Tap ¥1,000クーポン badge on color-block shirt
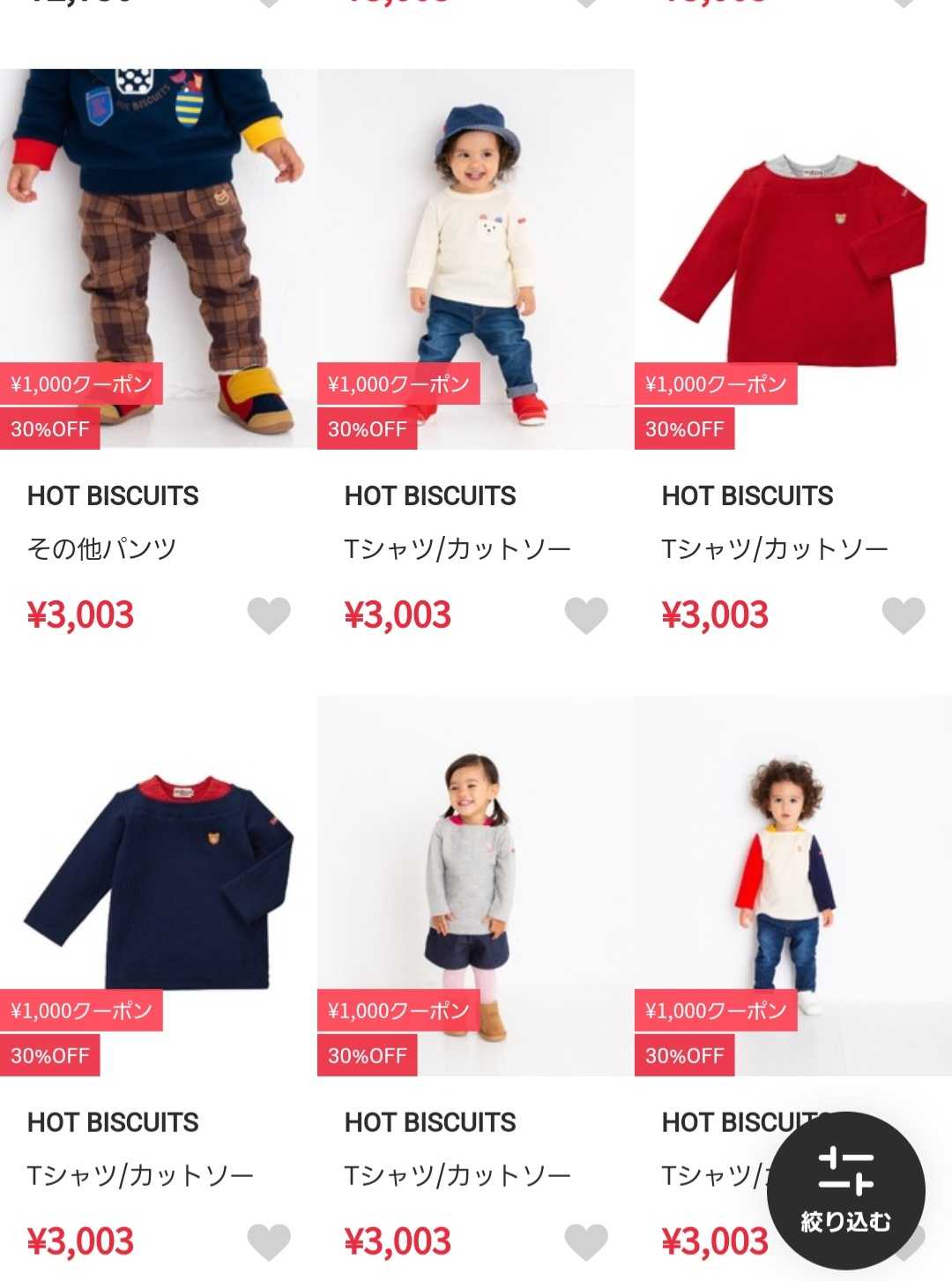 [716, 1010]
